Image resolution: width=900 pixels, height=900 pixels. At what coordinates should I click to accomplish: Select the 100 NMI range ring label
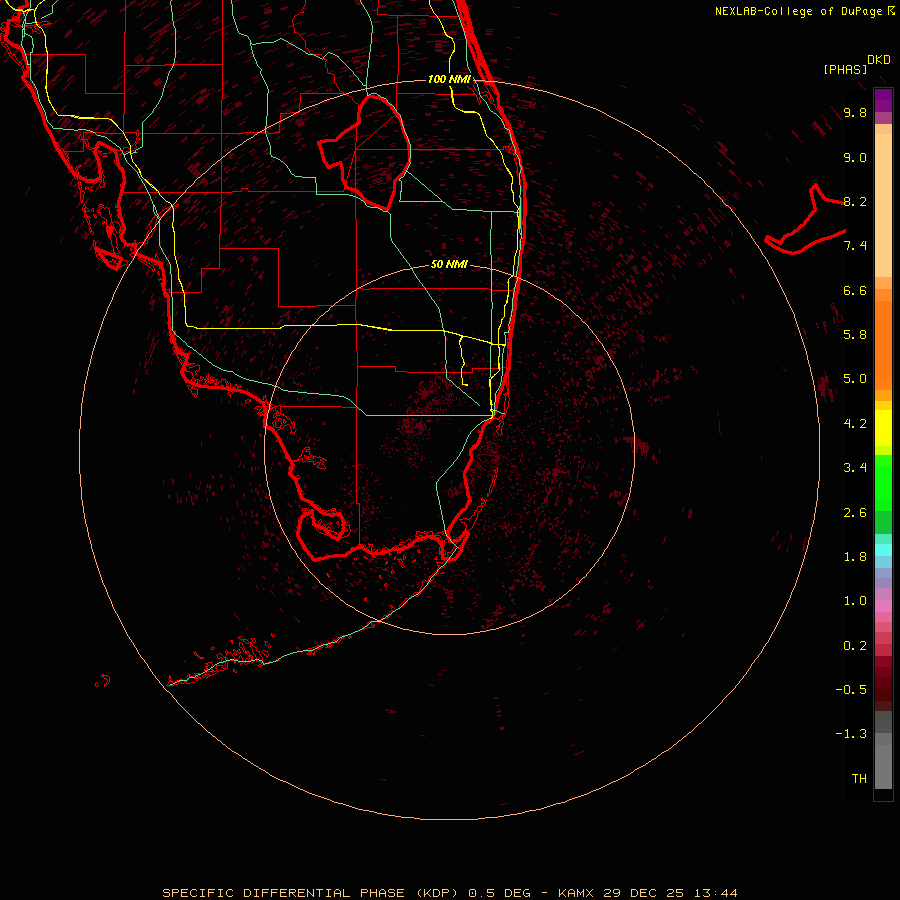449,79
